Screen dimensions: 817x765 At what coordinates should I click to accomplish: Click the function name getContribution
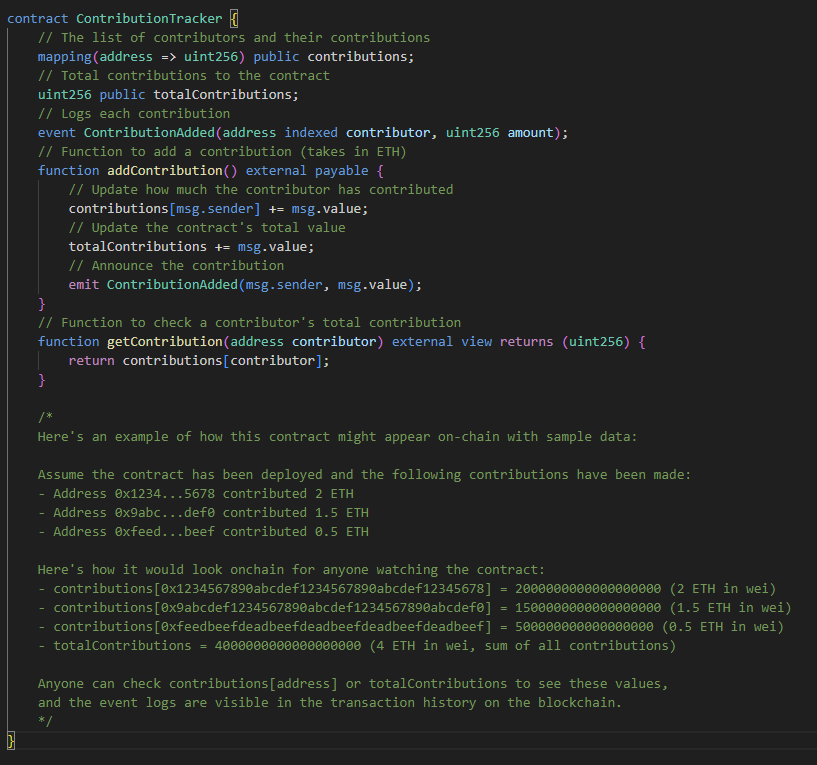(x=165, y=342)
